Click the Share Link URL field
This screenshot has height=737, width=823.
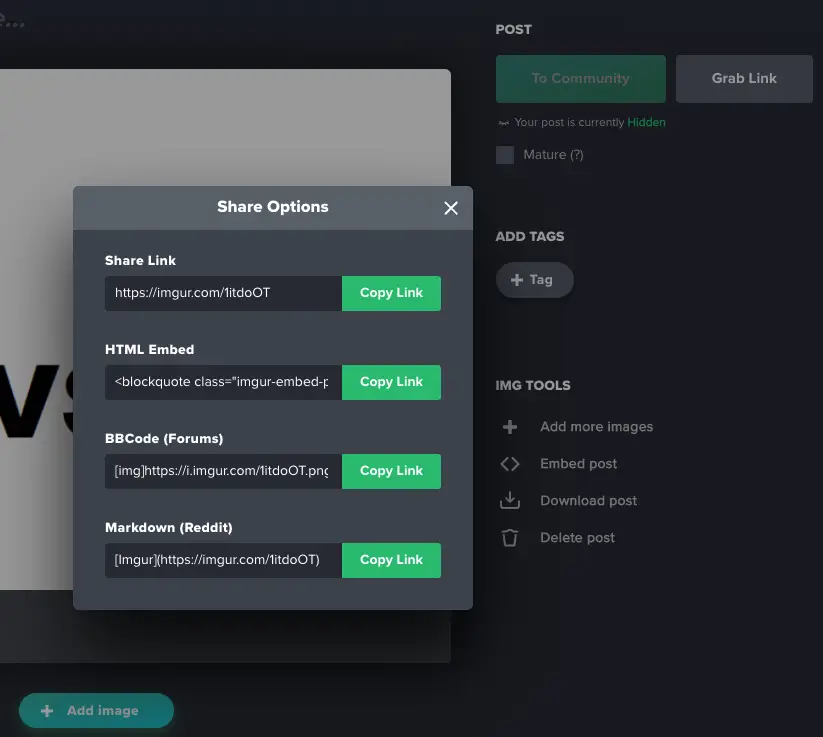click(224, 293)
